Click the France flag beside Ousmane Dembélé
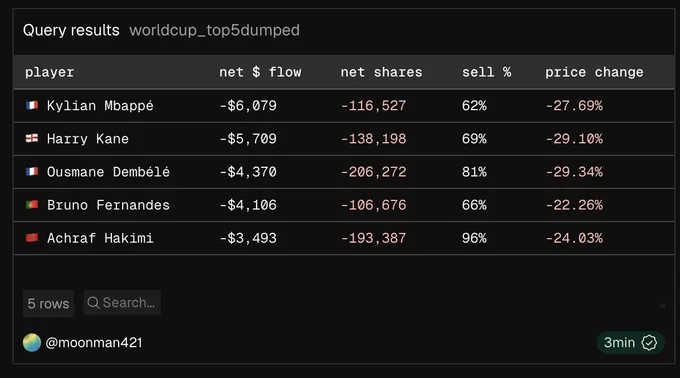This screenshot has height=378, width=680. pos(32,172)
